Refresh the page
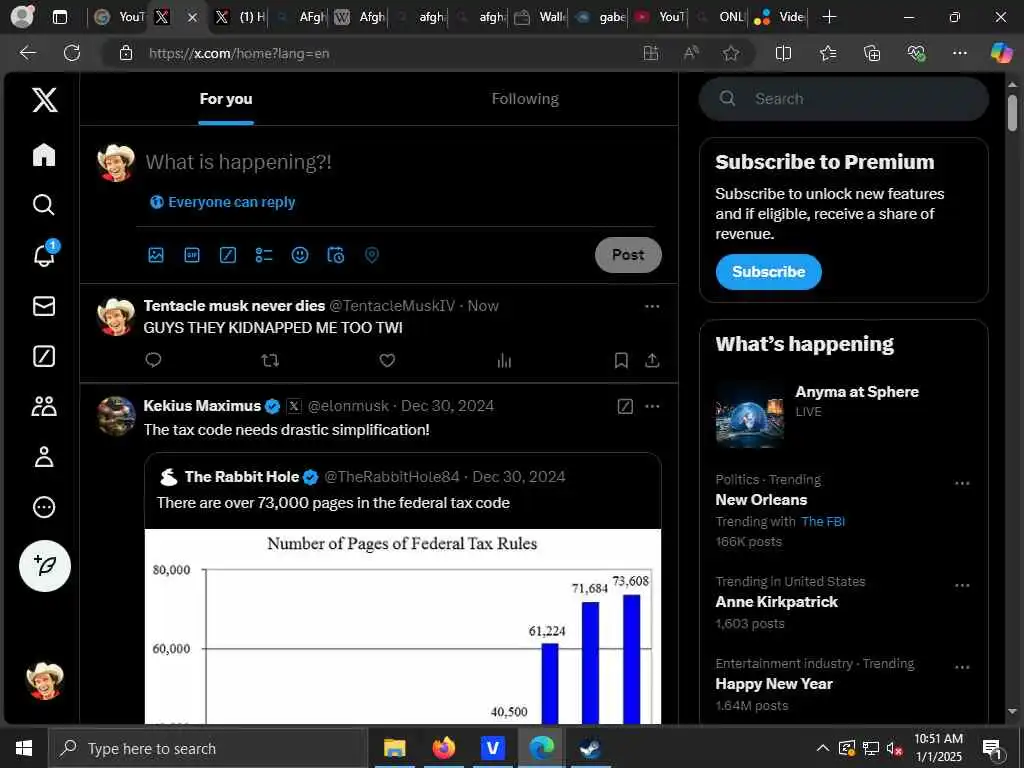Screen dimensions: 1024x768 (72, 53)
